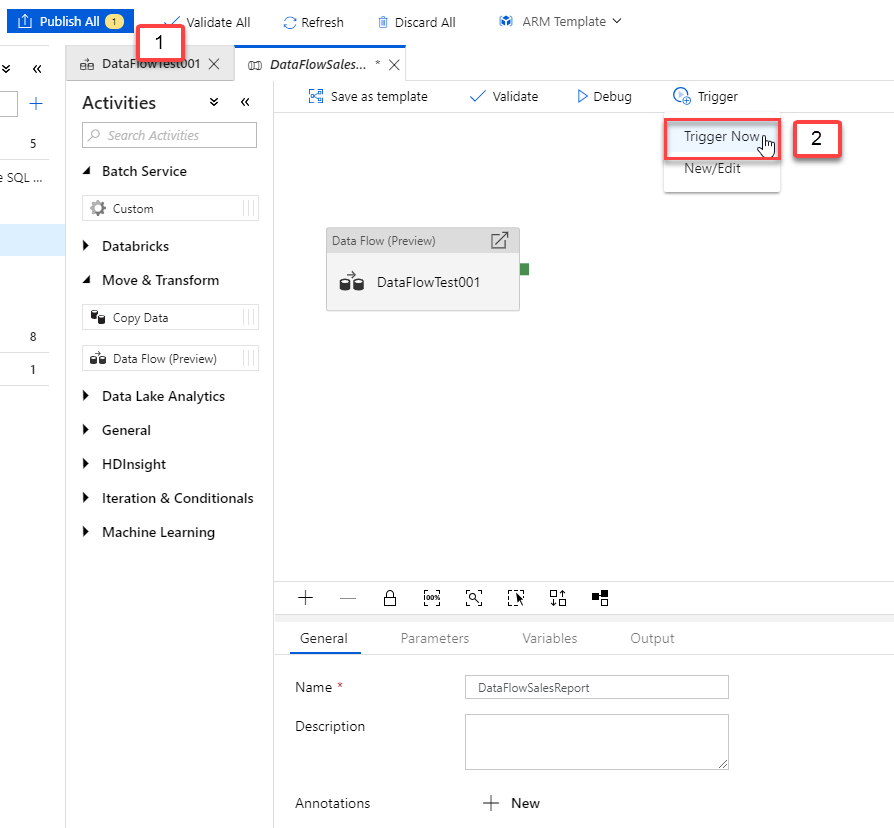The height and width of the screenshot is (828, 894).
Task: Select the Custom activity
Action: (170, 208)
